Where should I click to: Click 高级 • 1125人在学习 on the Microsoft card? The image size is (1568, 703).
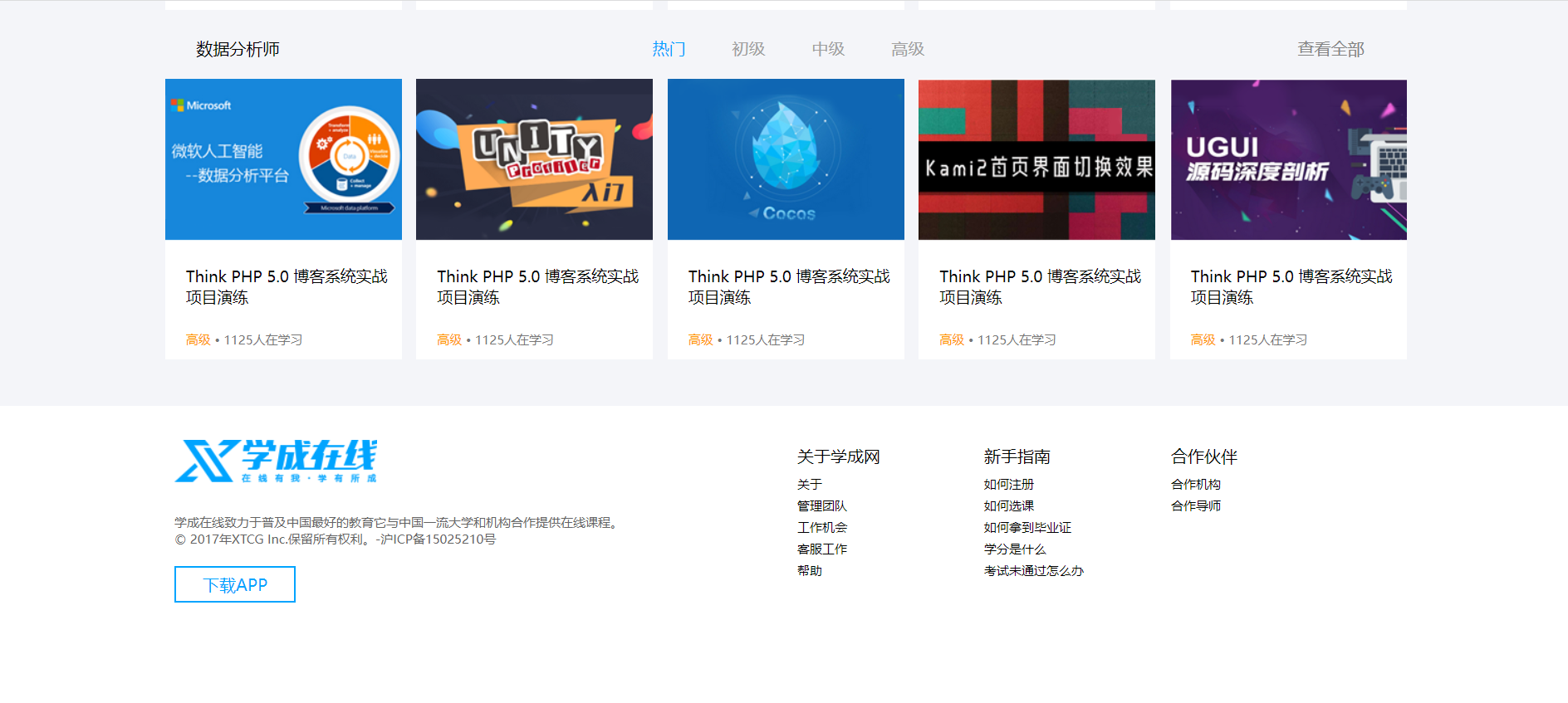pos(244,339)
